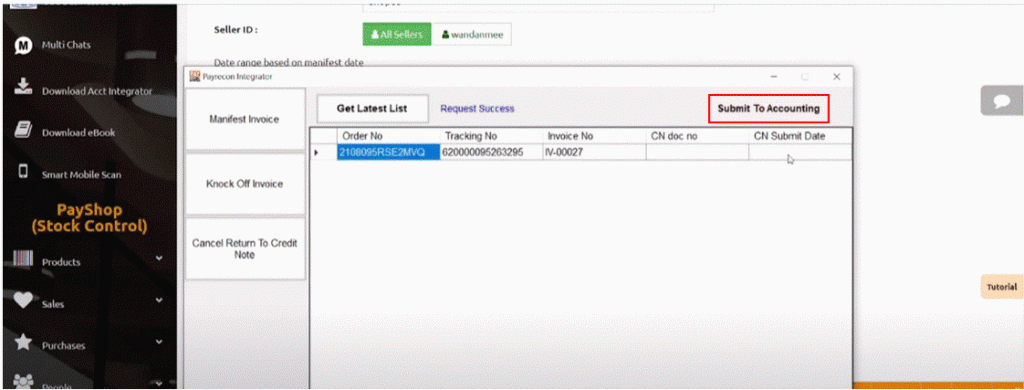Click the Get Latest List button
Image resolution: width=1024 pixels, height=390 pixels.
[x=372, y=108]
